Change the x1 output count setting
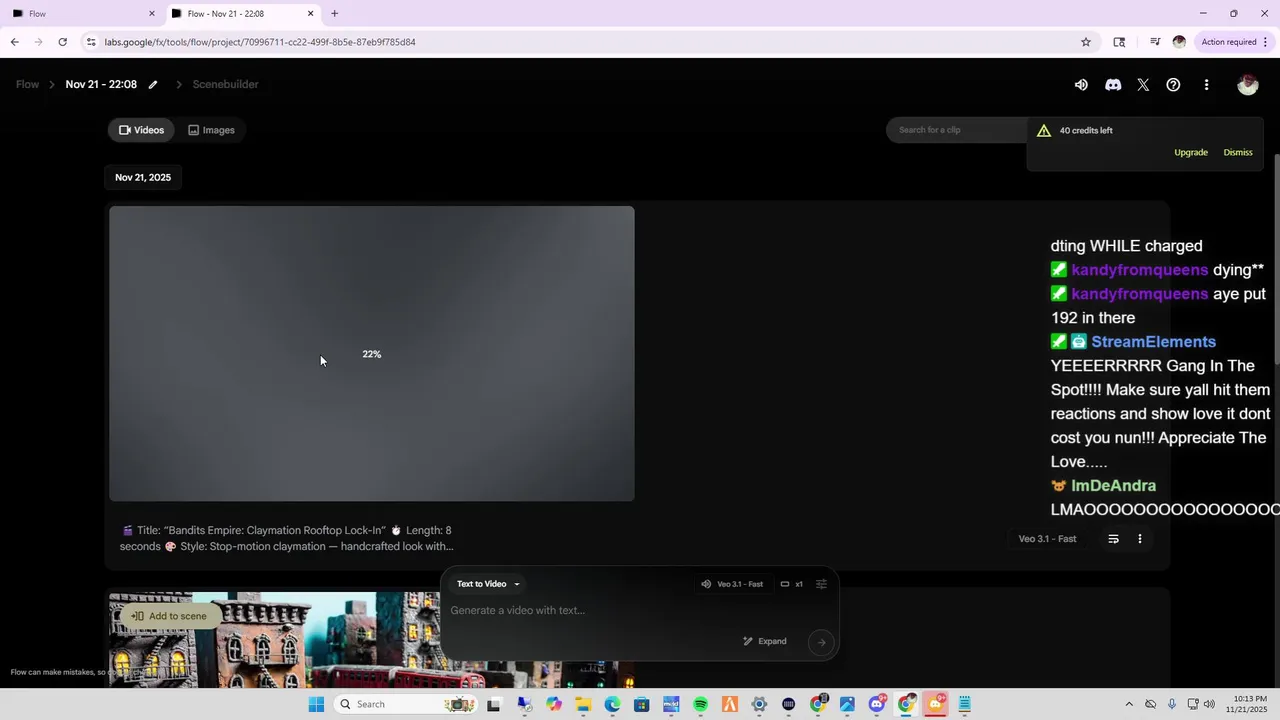Screen dimensions: 1280x720 [792, 584]
